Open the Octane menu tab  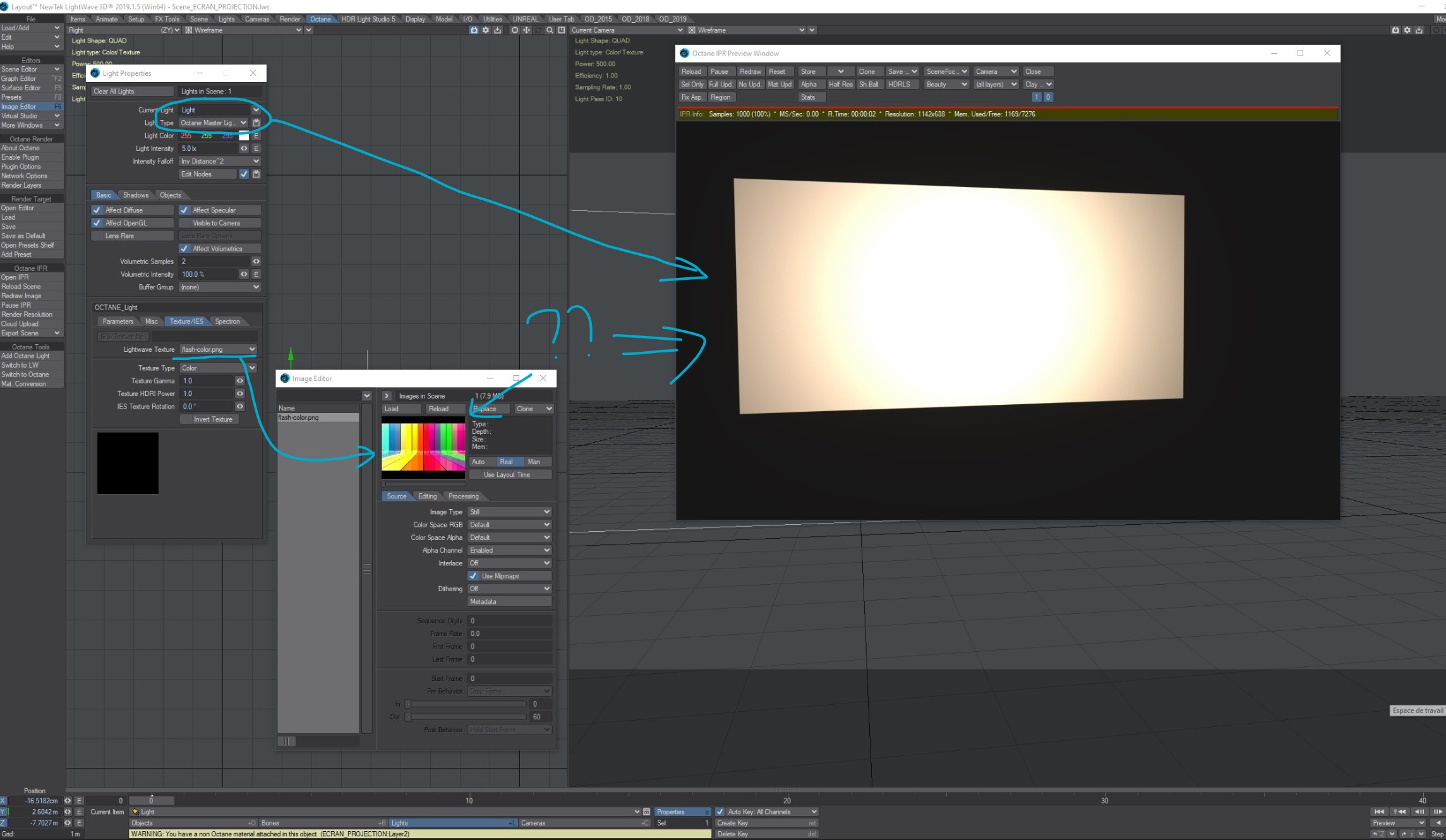coord(320,19)
